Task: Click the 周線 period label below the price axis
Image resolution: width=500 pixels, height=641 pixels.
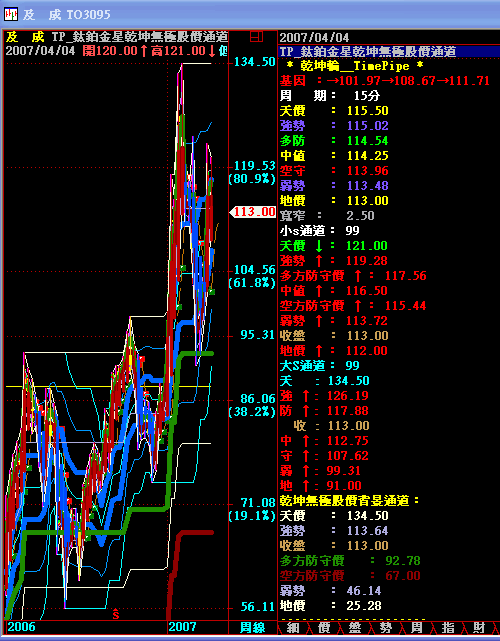Action: click(252, 628)
